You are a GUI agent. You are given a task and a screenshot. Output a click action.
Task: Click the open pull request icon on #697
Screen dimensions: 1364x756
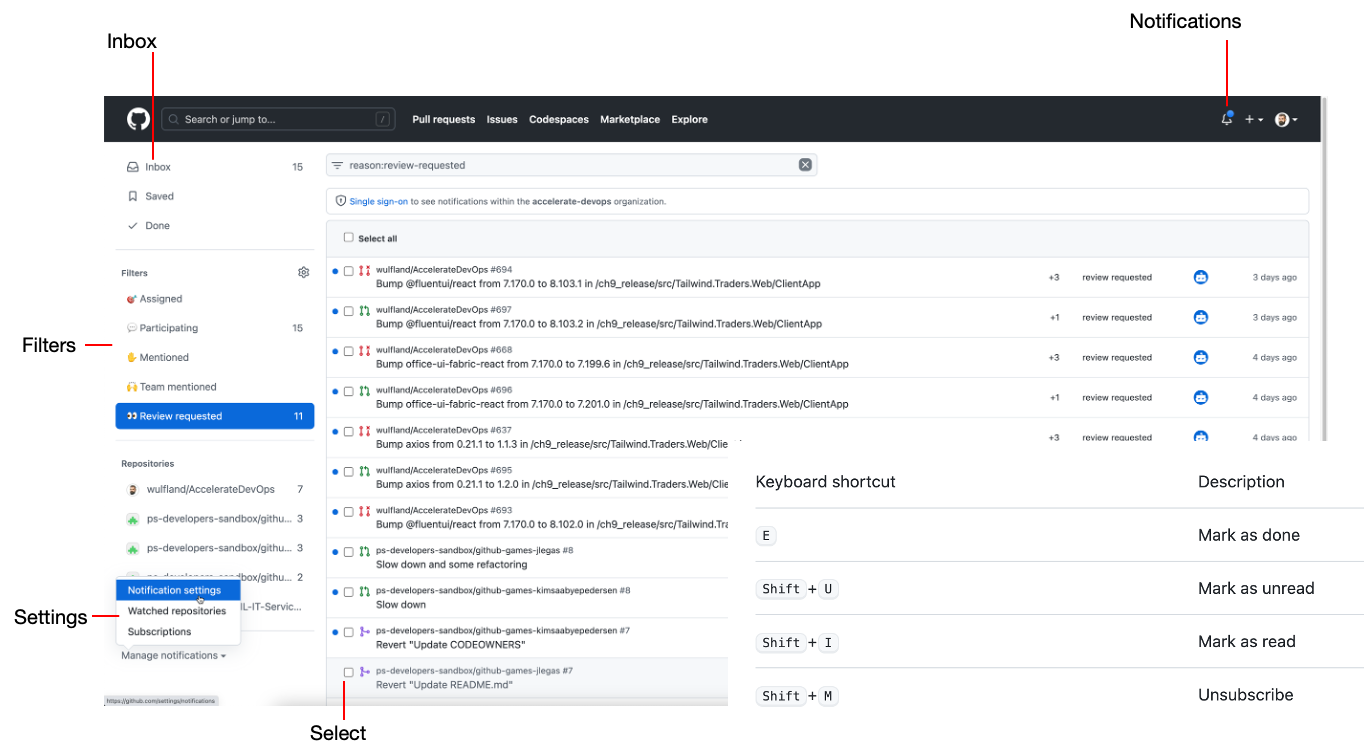(362, 309)
